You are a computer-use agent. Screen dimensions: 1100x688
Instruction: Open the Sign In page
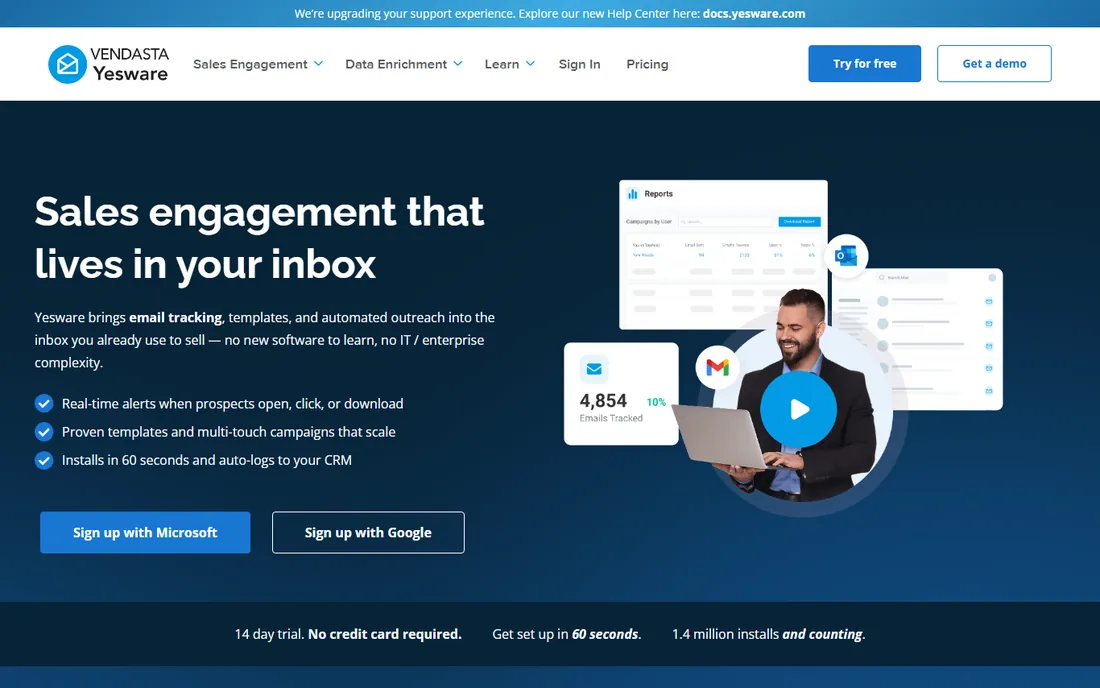coord(579,64)
